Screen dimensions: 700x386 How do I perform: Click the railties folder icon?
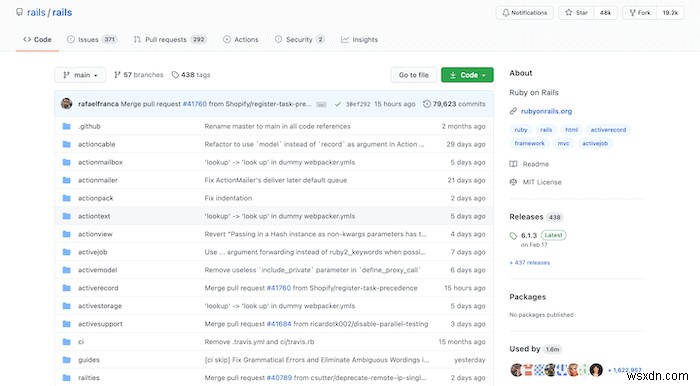click(x=67, y=378)
